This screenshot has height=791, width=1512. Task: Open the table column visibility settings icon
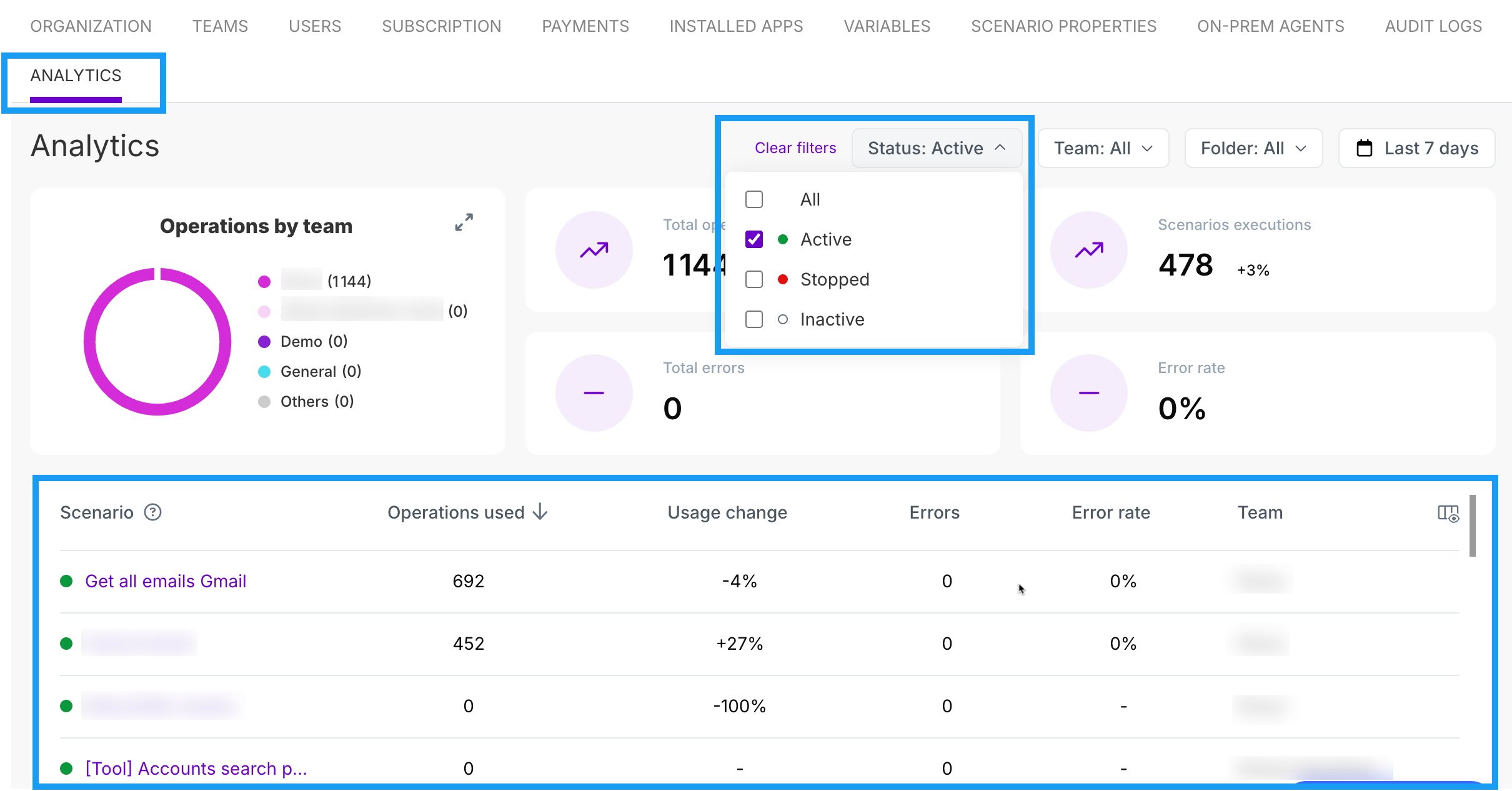click(x=1448, y=514)
